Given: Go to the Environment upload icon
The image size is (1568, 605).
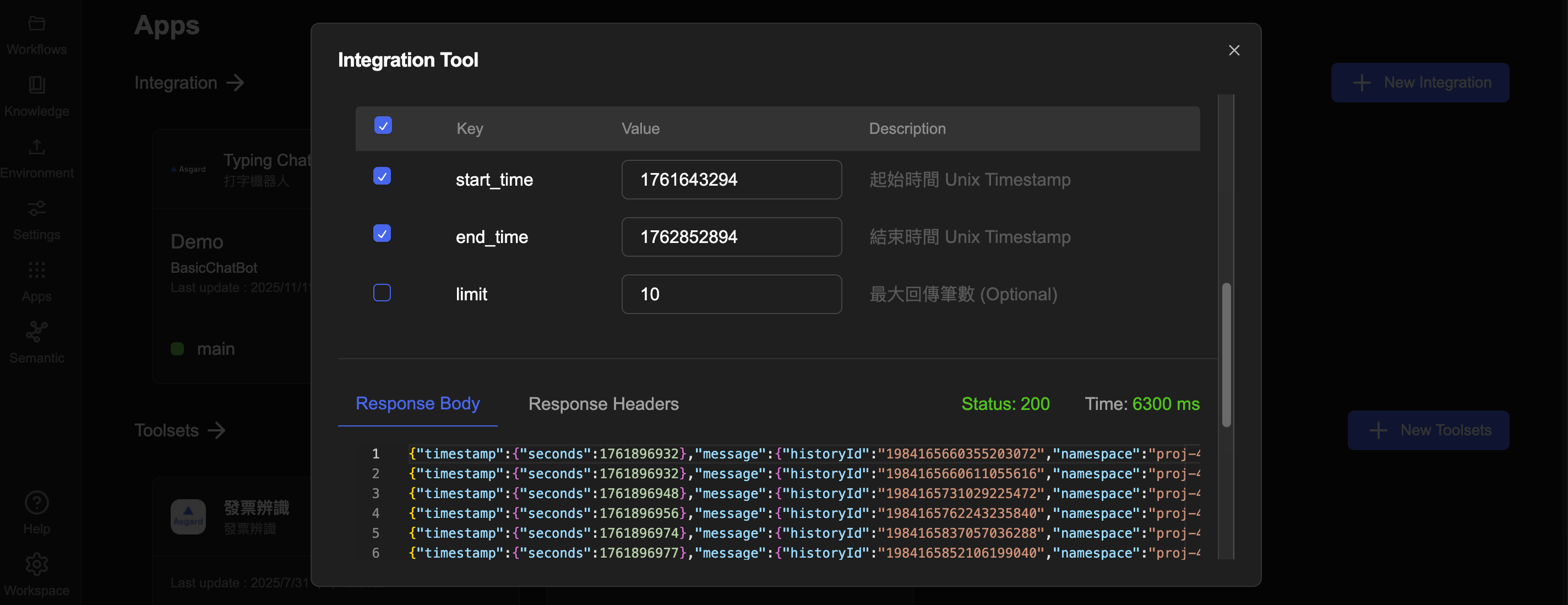Looking at the screenshot, I should coord(36,147).
